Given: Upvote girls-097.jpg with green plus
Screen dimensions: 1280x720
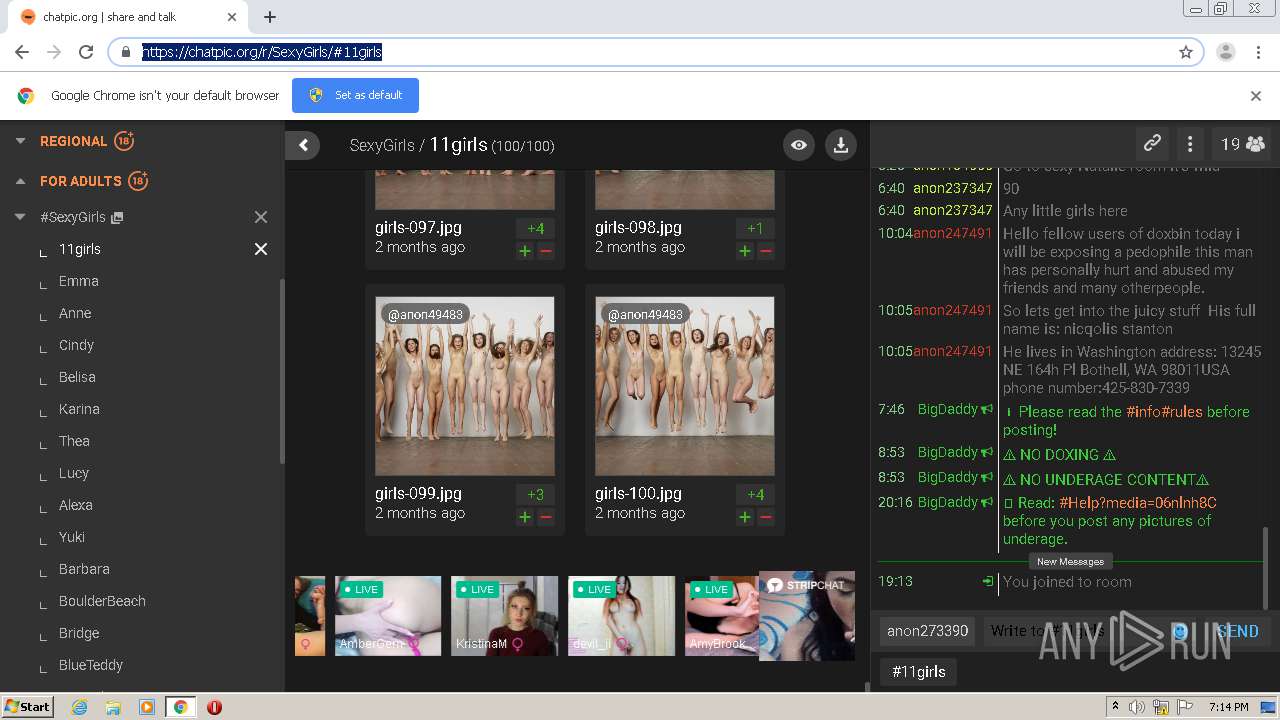Looking at the screenshot, I should [x=525, y=251].
